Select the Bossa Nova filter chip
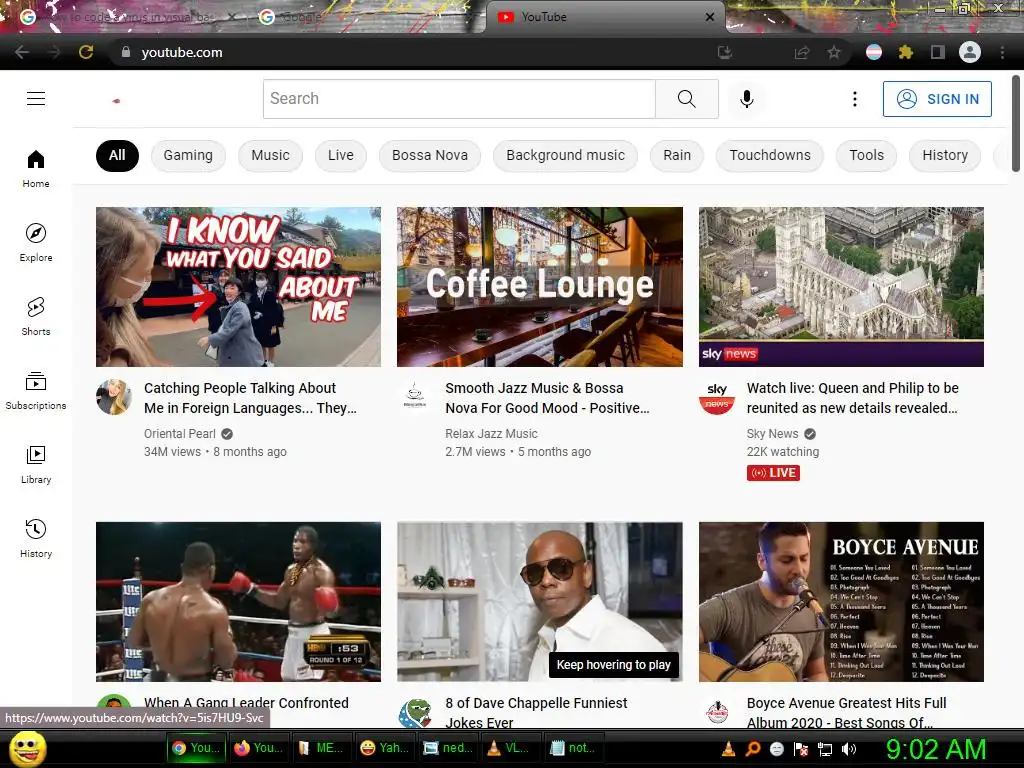The image size is (1024, 768). [x=430, y=155]
